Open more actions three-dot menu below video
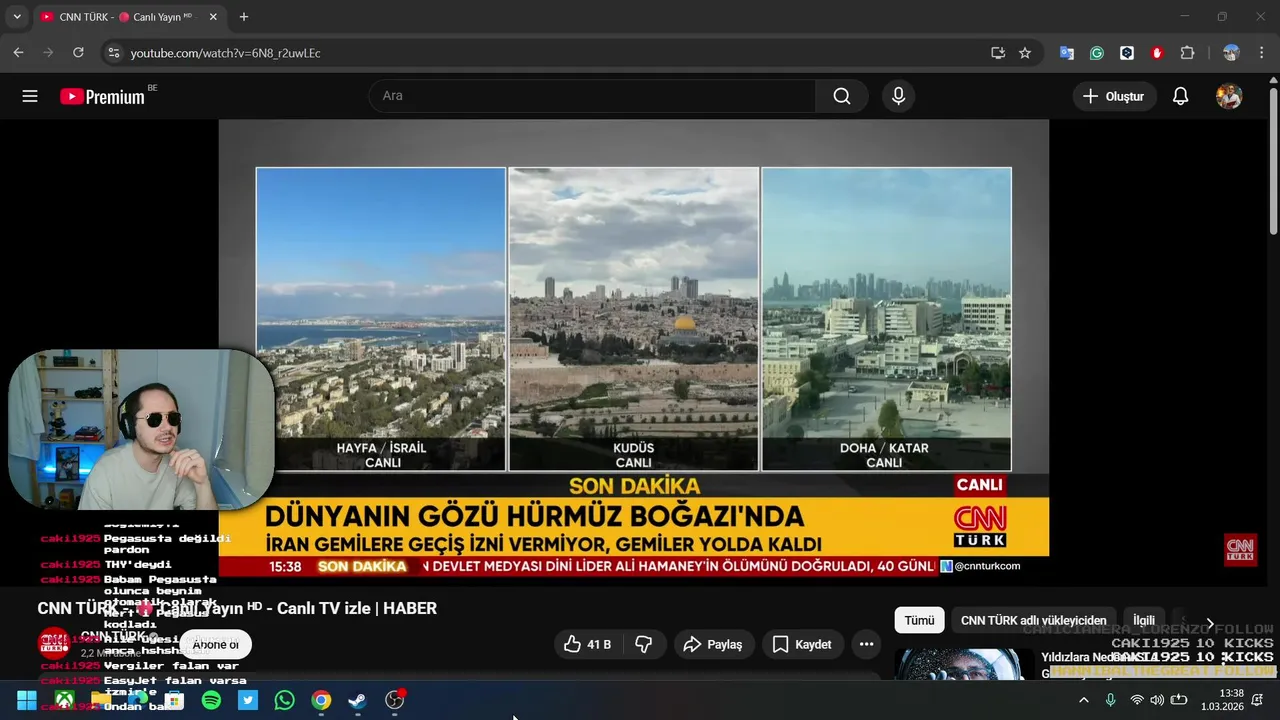The height and width of the screenshot is (720, 1280). point(866,645)
